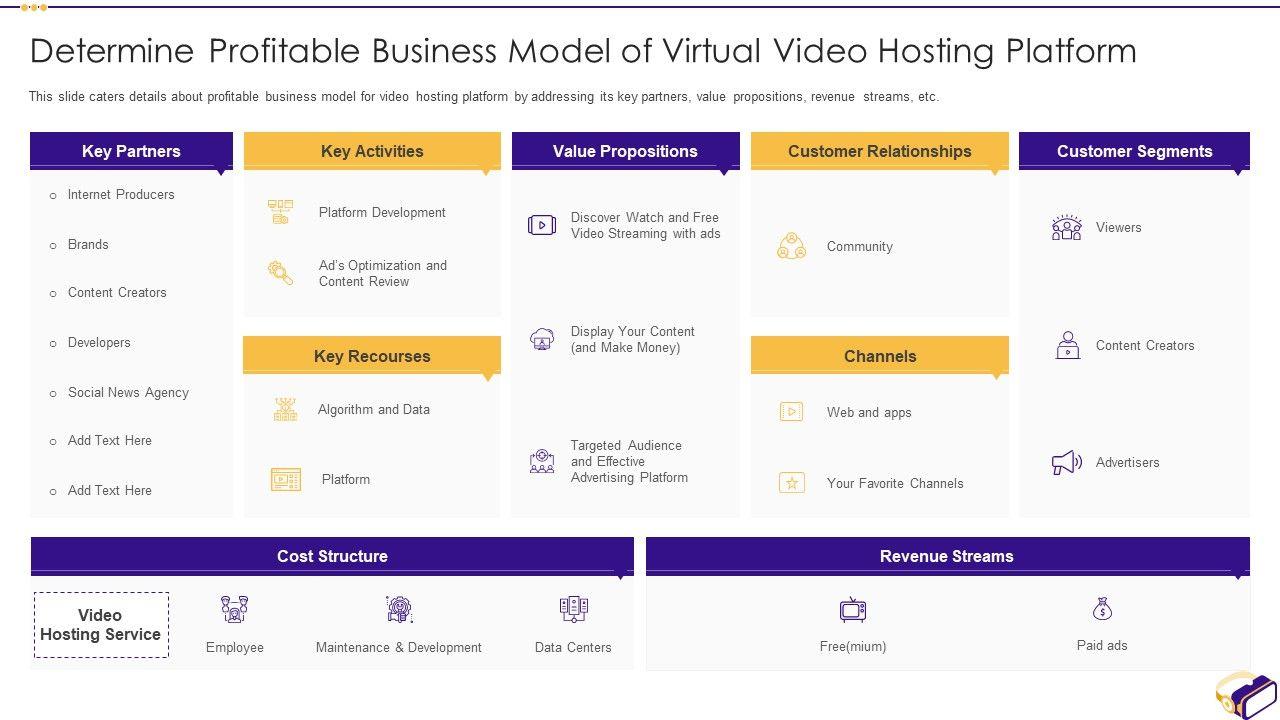The height and width of the screenshot is (720, 1280).
Task: Click the Viewers label
Action: 1118,227
